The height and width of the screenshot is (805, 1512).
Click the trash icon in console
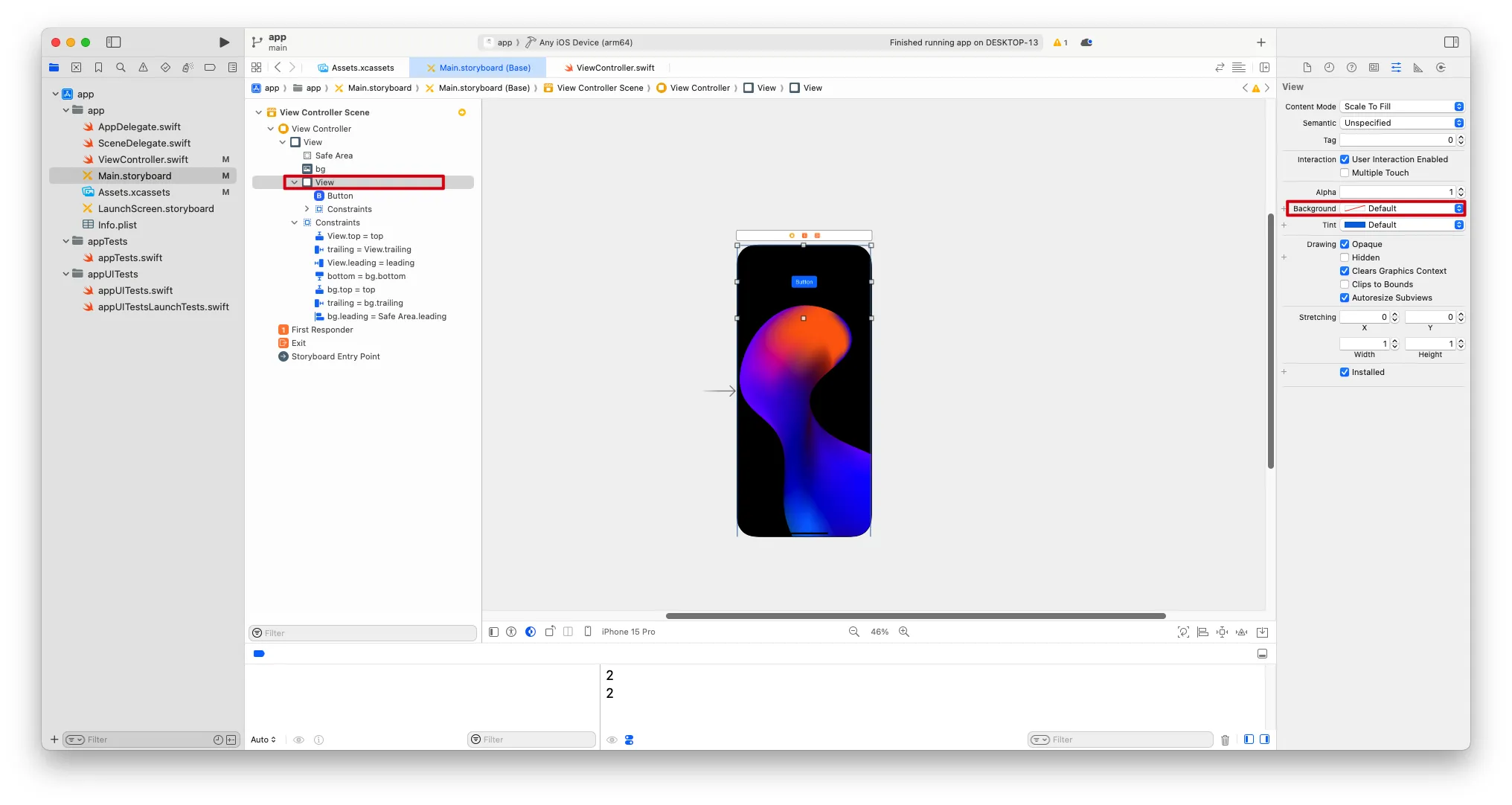click(x=1225, y=740)
